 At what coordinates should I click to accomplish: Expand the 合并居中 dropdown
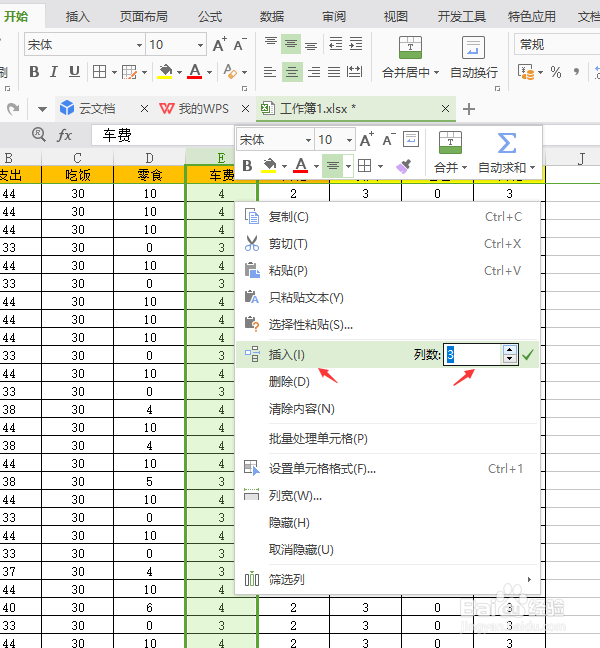point(436,73)
